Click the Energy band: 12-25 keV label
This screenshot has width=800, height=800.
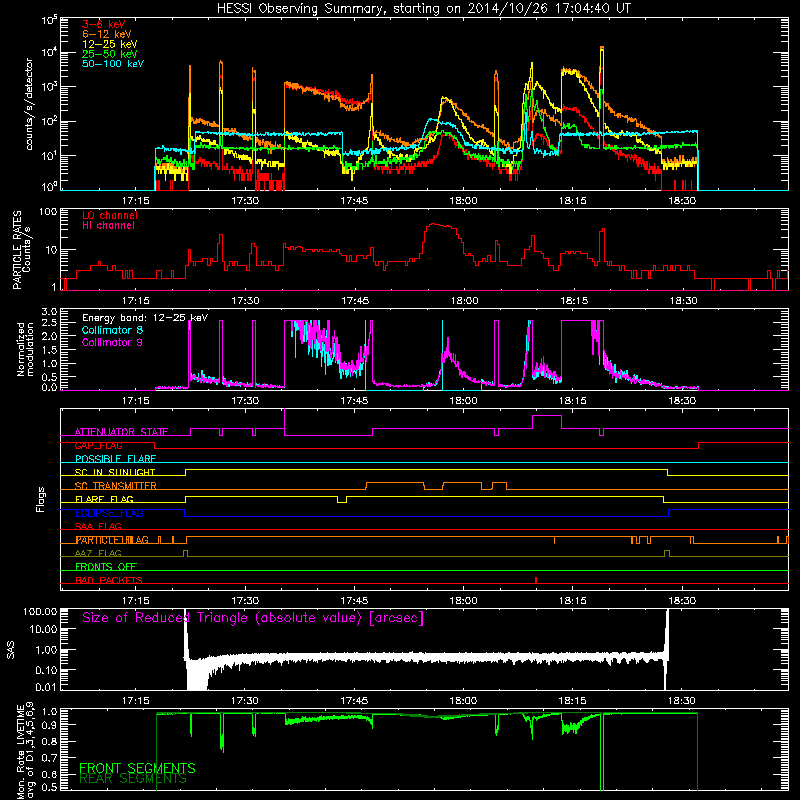point(145,318)
